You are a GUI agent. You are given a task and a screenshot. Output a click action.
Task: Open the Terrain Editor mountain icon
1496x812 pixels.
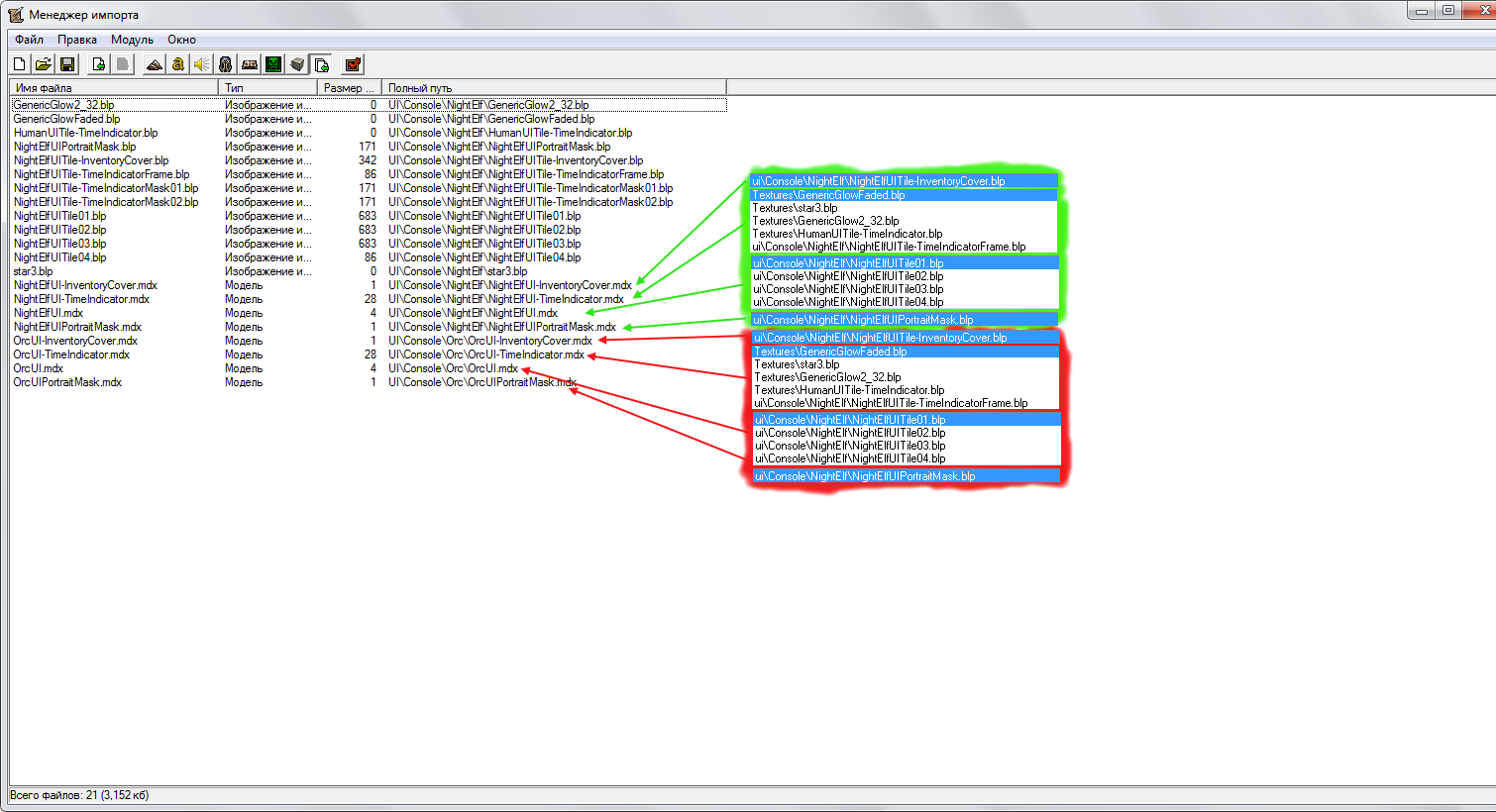click(x=154, y=64)
